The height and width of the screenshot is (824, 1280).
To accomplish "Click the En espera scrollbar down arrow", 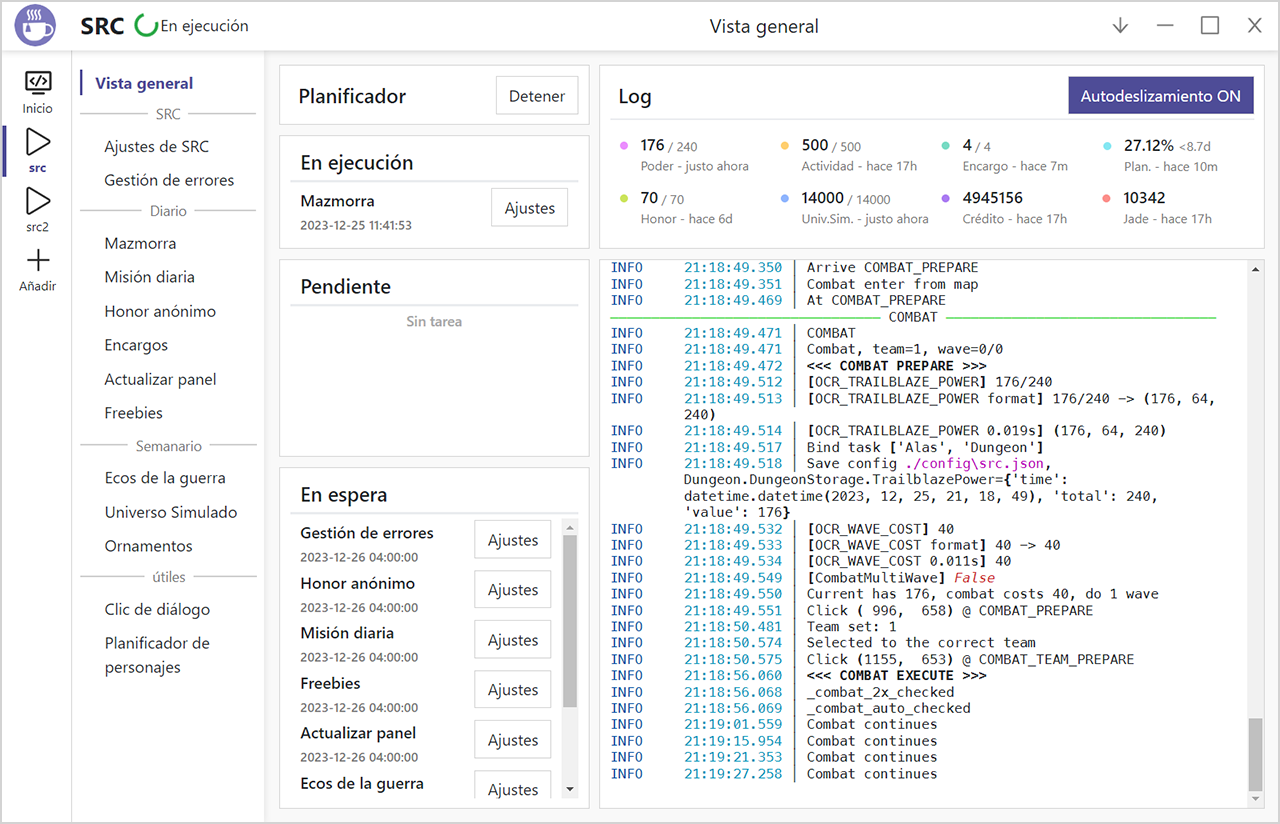I will pyautogui.click(x=570, y=790).
